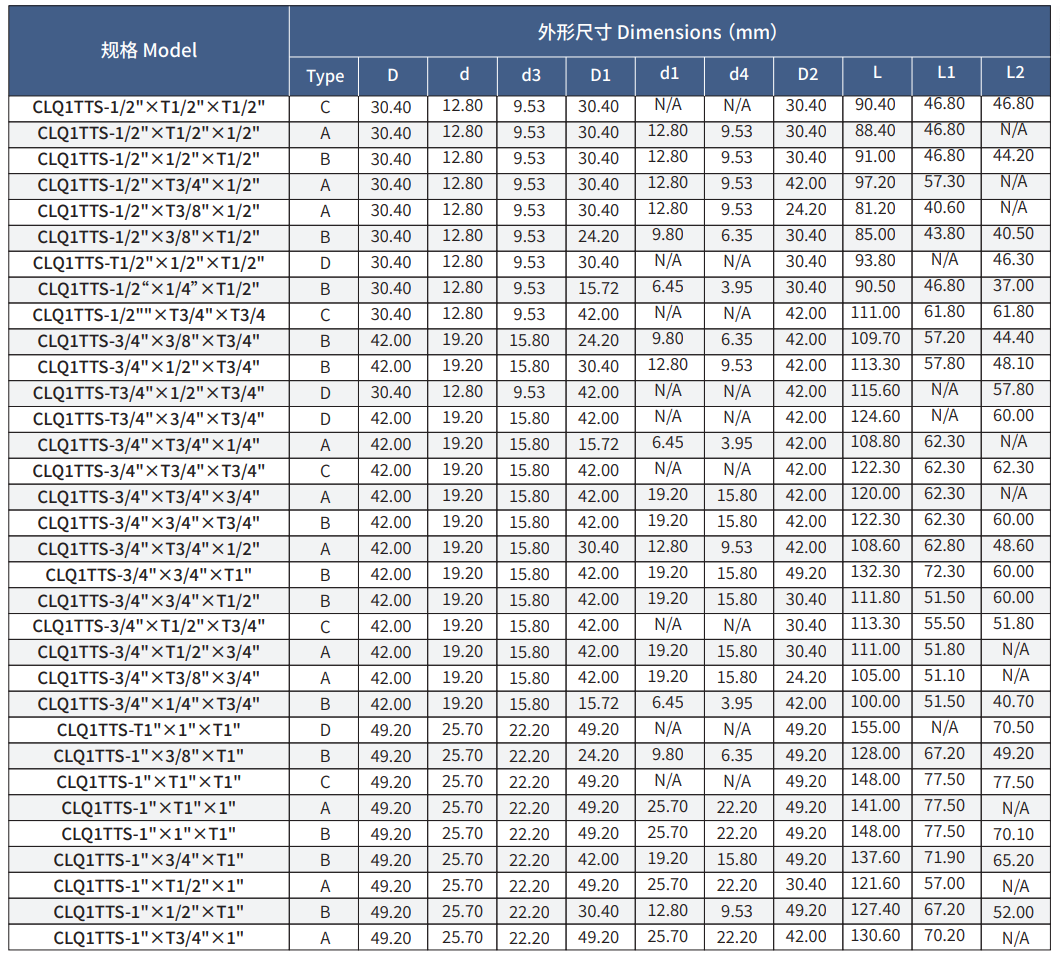Select model CLQ1TTS-1"×T1"×T1"
This screenshot has height=957, width=1060.
(149, 783)
